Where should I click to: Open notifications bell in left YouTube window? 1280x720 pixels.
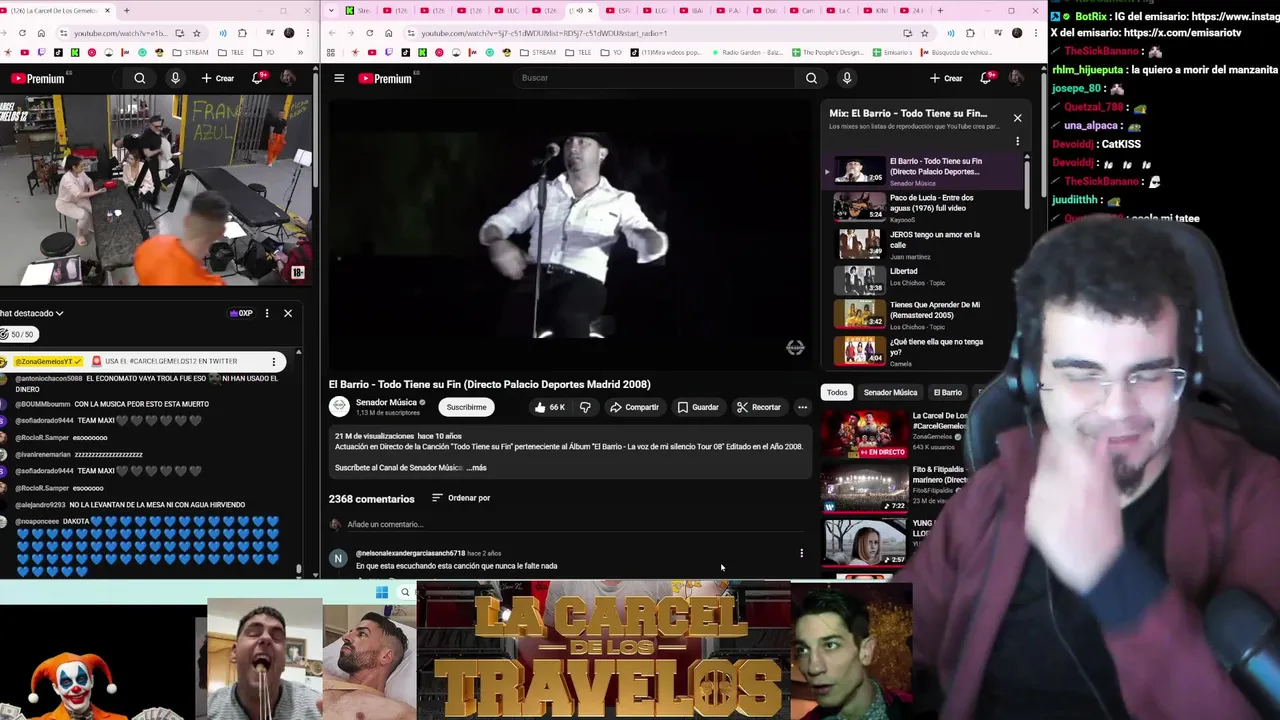pos(257,78)
